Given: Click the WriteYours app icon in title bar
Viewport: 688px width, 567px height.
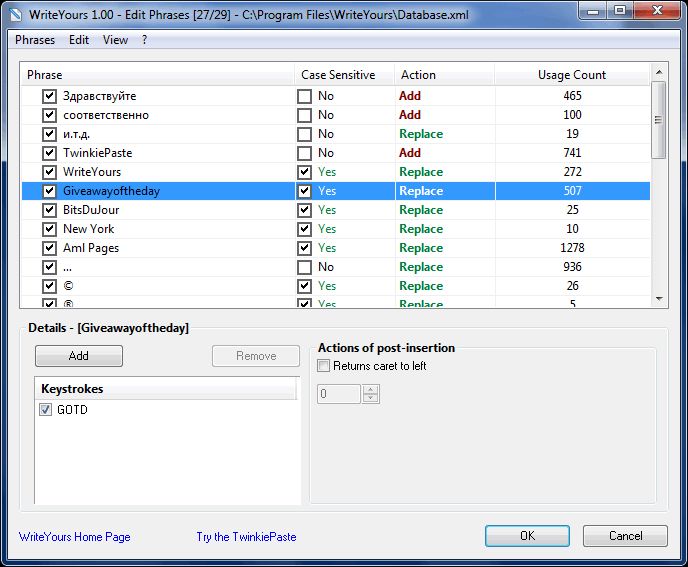Looking at the screenshot, I should tap(16, 14).
